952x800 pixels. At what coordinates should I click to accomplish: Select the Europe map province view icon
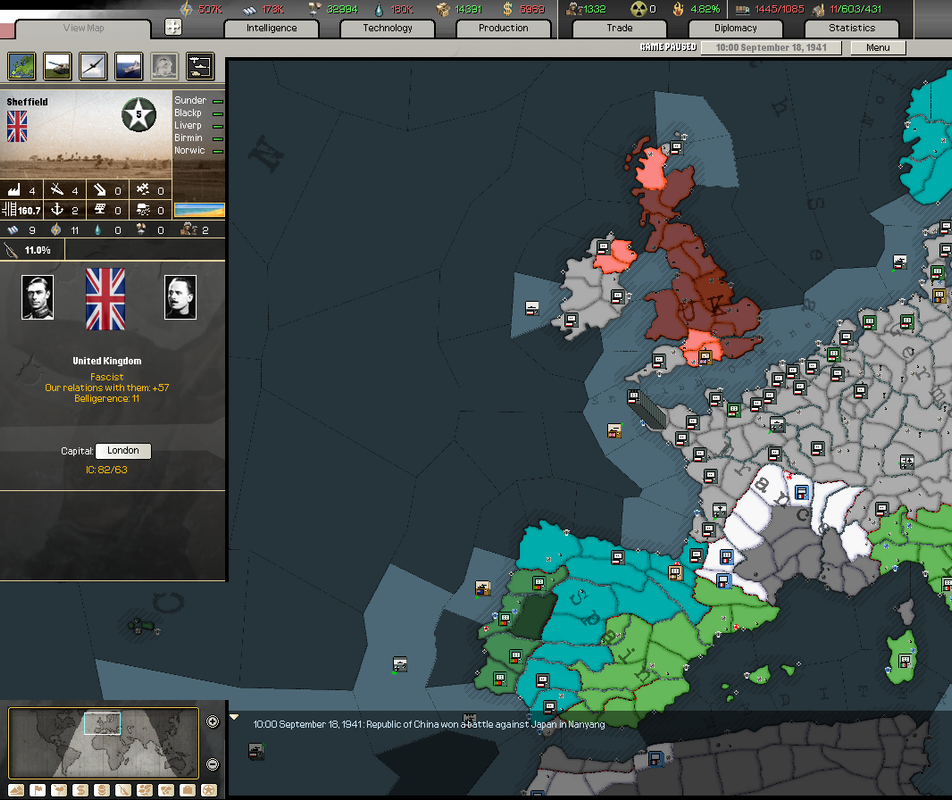coord(22,66)
